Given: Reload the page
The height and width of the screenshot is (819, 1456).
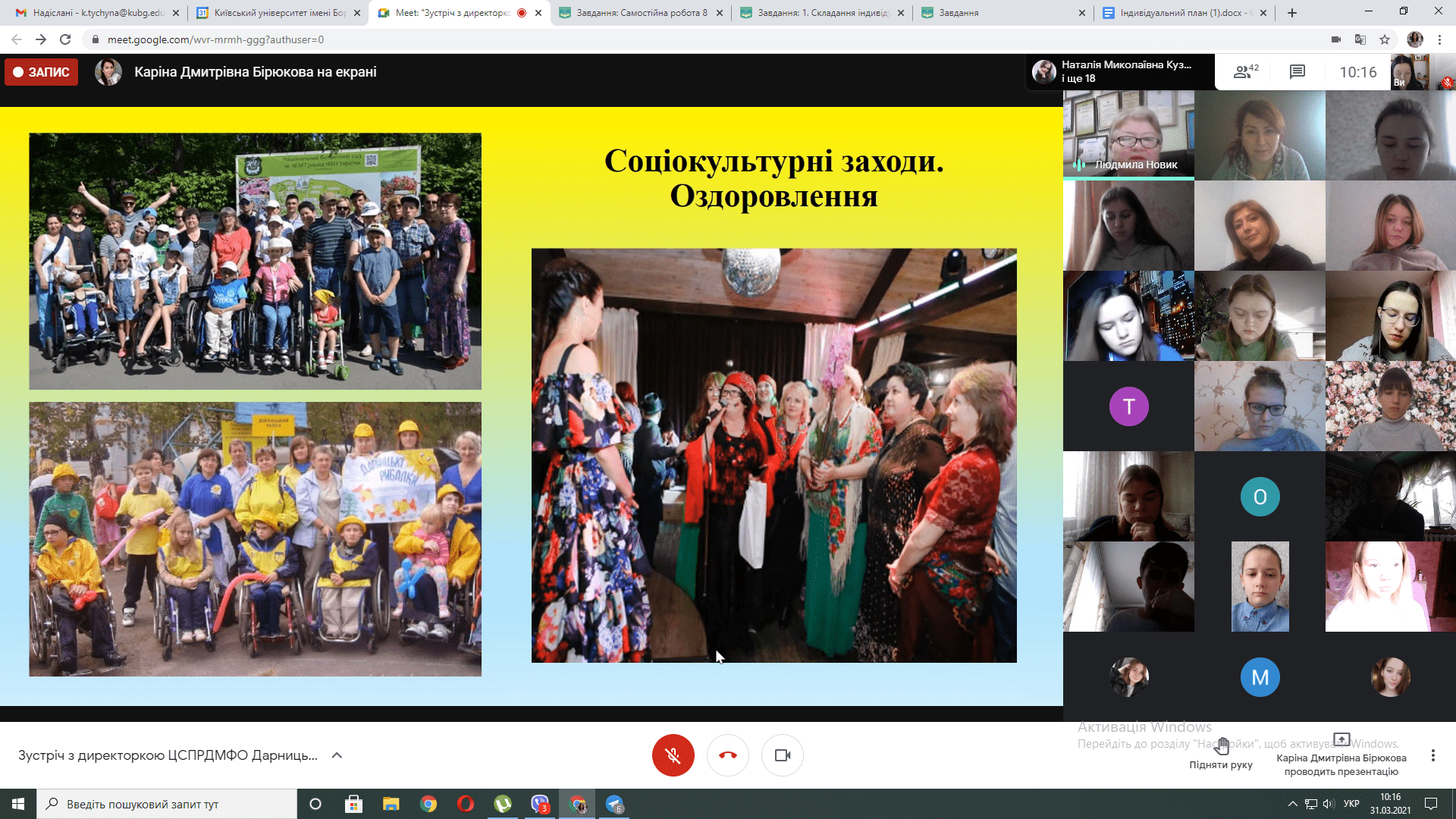Looking at the screenshot, I should [65, 39].
